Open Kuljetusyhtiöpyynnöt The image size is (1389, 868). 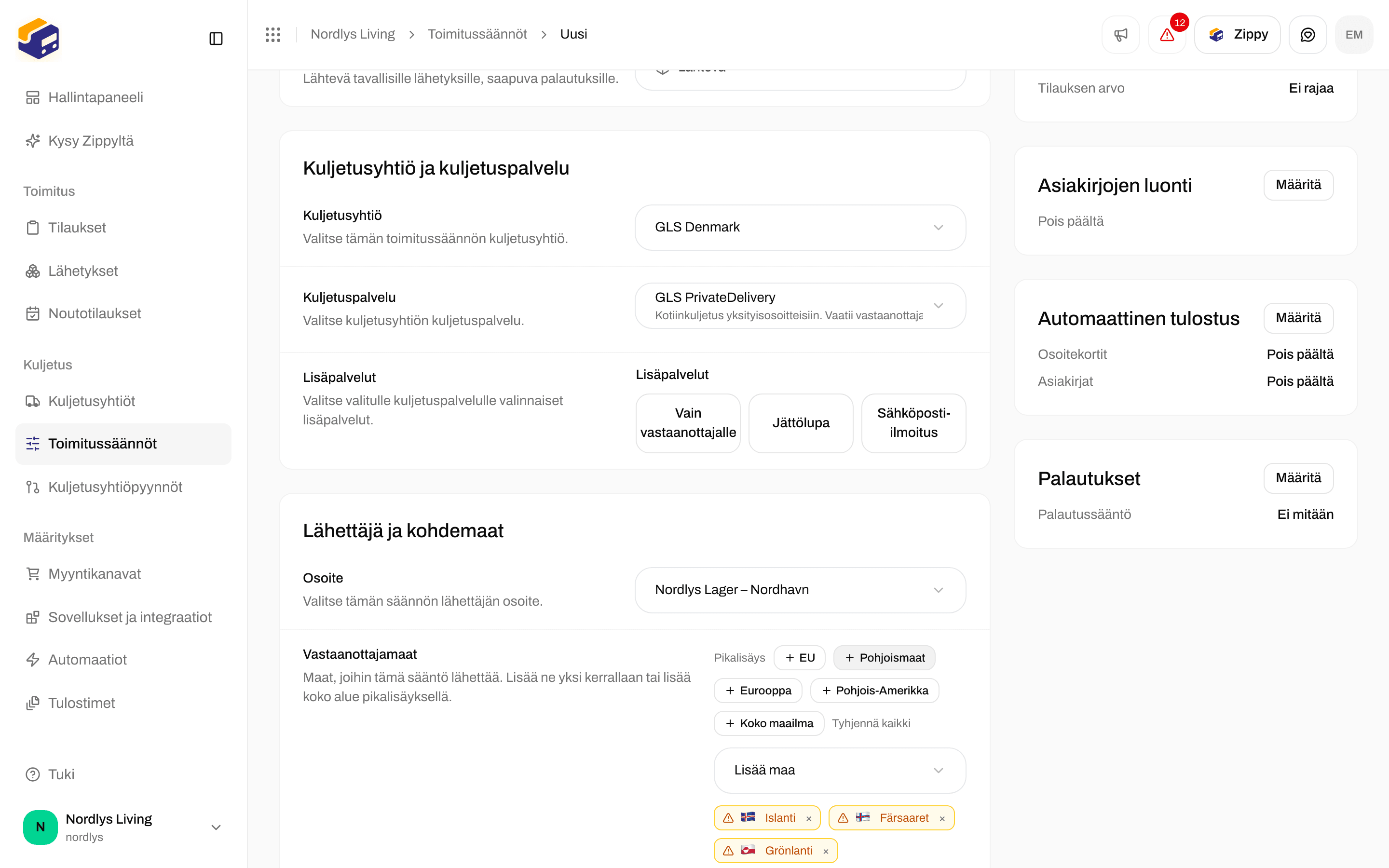pos(123,487)
